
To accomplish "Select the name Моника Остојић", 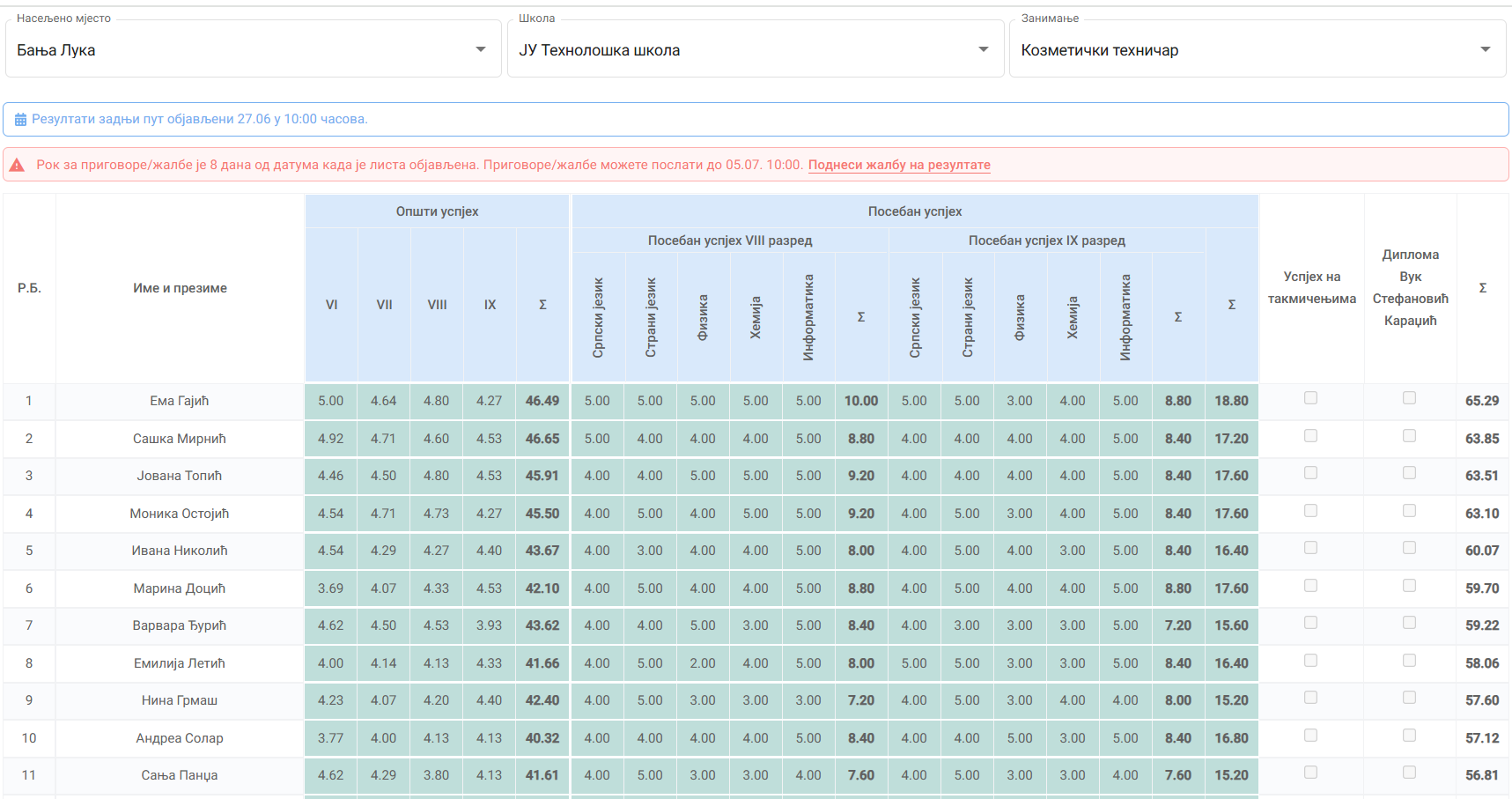I will pyautogui.click(x=180, y=514).
